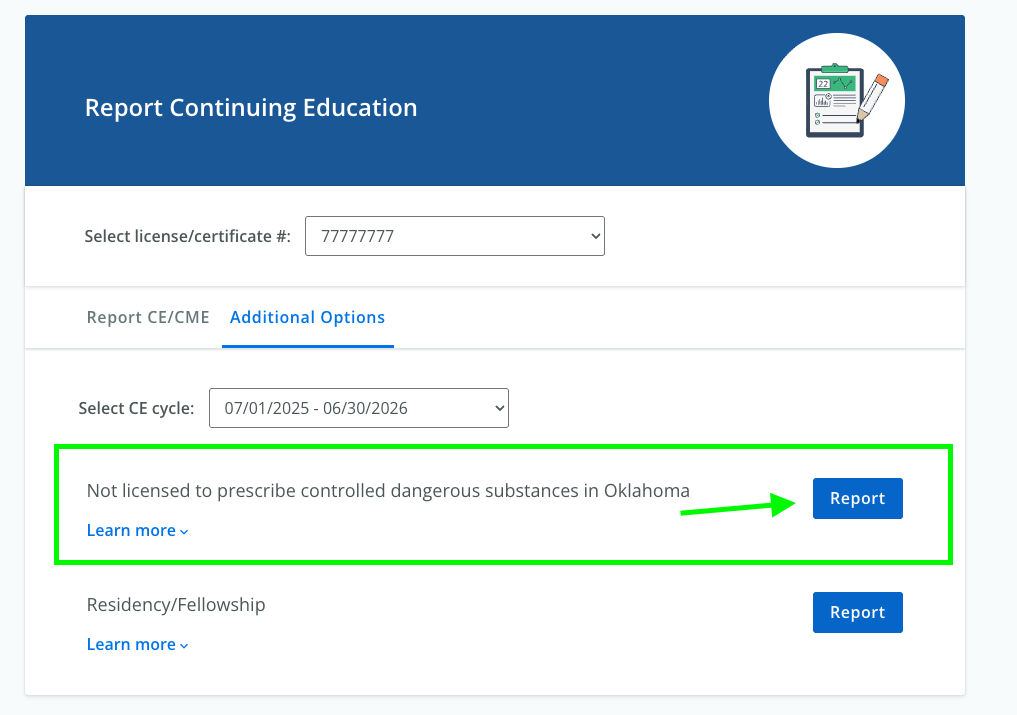Click the Select CE cycle label

pyautogui.click(x=136, y=408)
